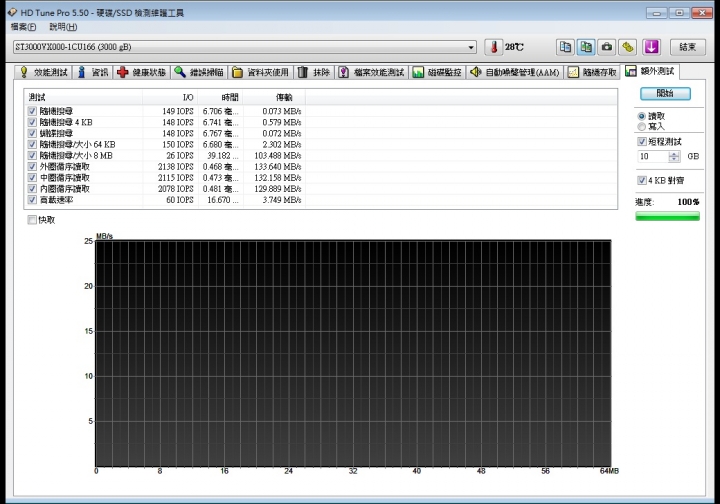Screen dimensions: 720x504
Task: Open options via the yellow tool icon
Action: click(628, 47)
